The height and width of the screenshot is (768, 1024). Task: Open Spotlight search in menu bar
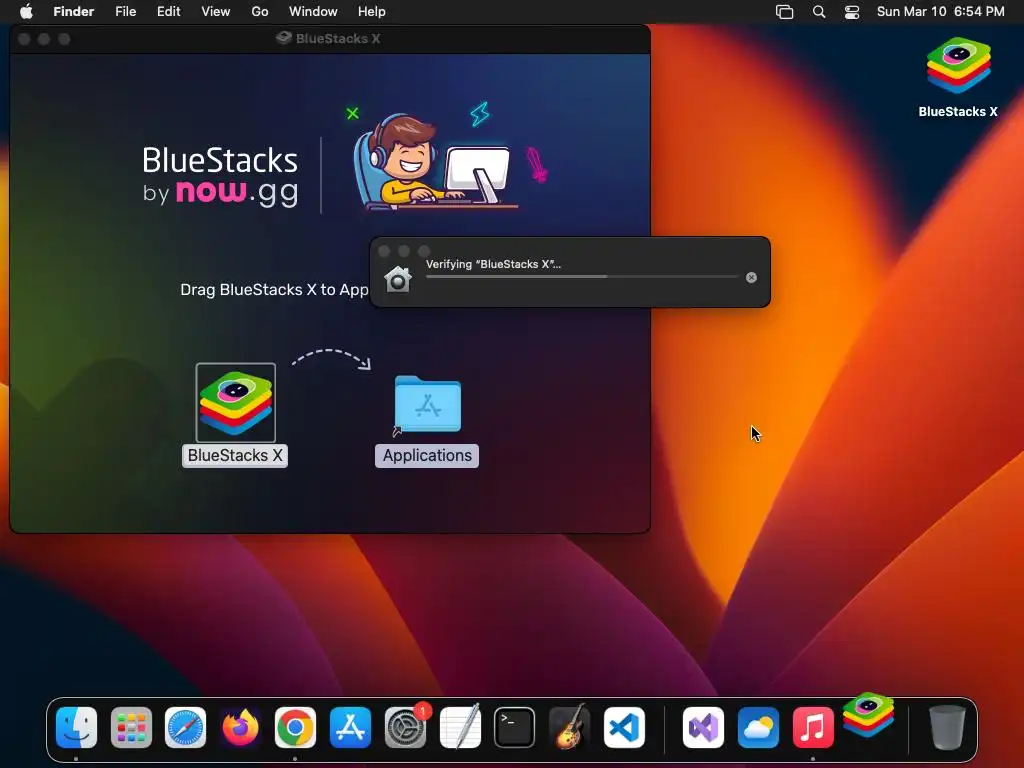click(819, 12)
